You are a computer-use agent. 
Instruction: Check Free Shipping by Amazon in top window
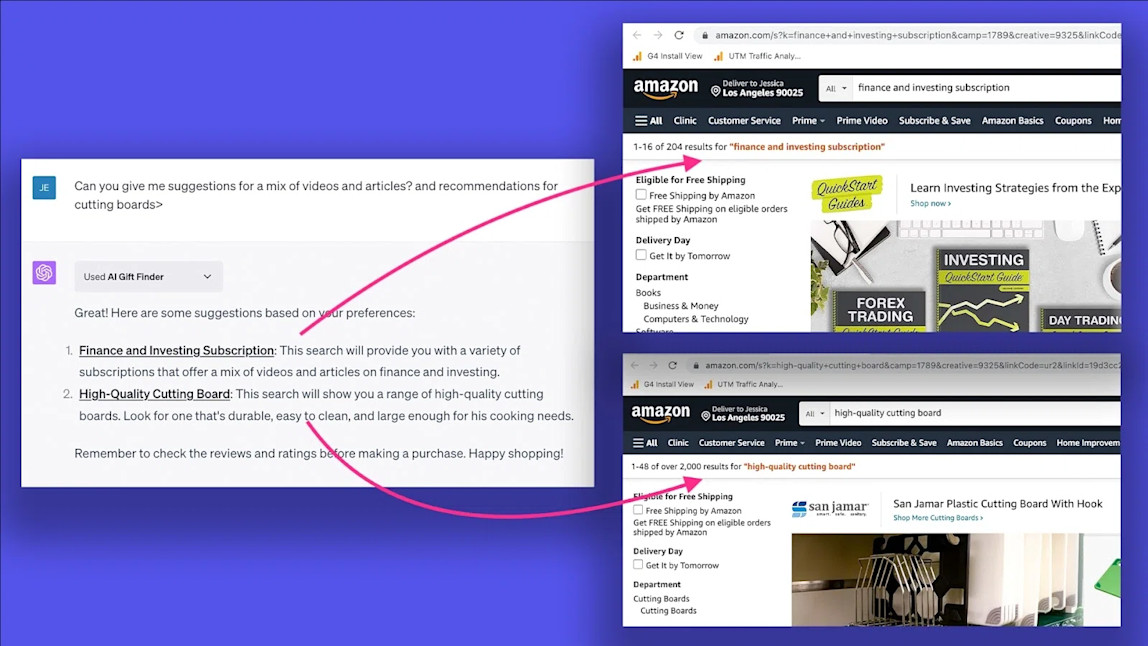click(x=641, y=195)
